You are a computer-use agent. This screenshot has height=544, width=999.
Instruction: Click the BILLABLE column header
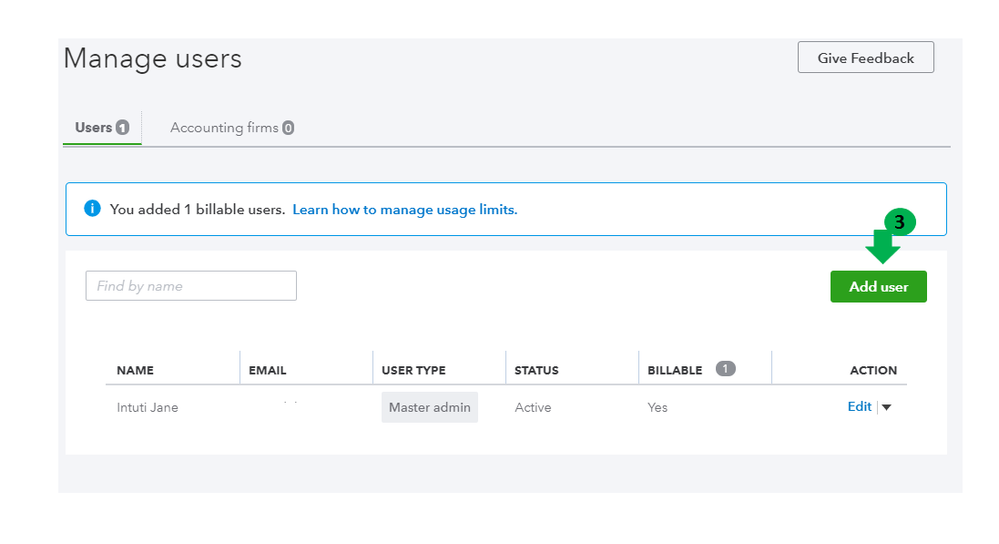[675, 370]
